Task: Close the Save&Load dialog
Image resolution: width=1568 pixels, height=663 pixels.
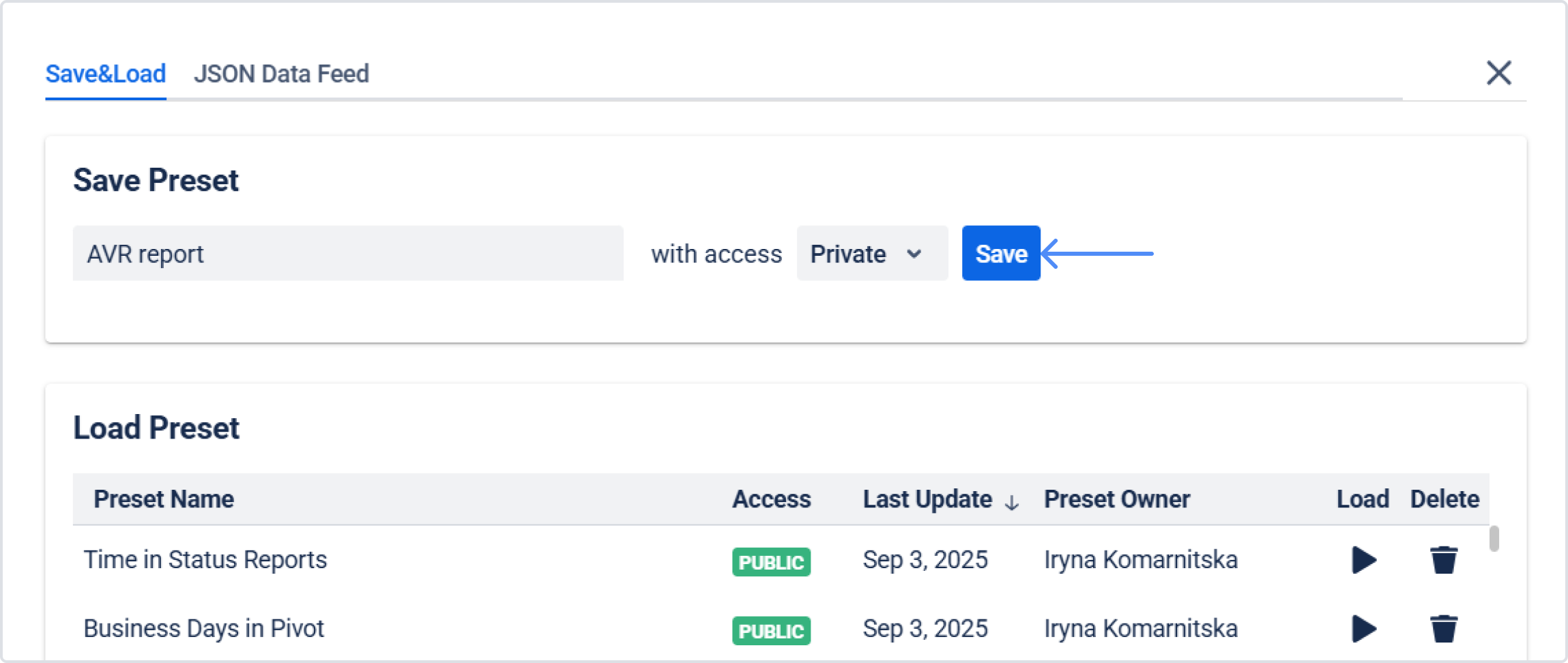Action: (1498, 73)
